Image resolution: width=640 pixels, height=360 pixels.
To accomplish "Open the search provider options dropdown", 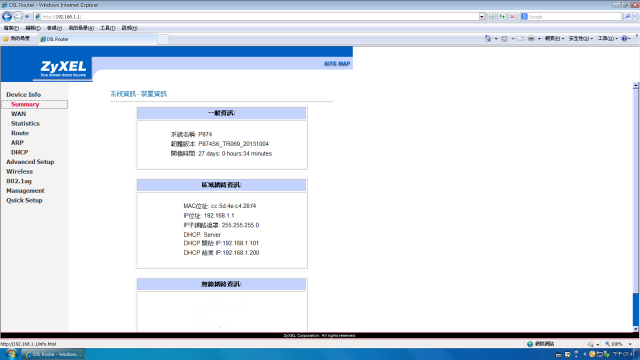I will (x=635, y=17).
